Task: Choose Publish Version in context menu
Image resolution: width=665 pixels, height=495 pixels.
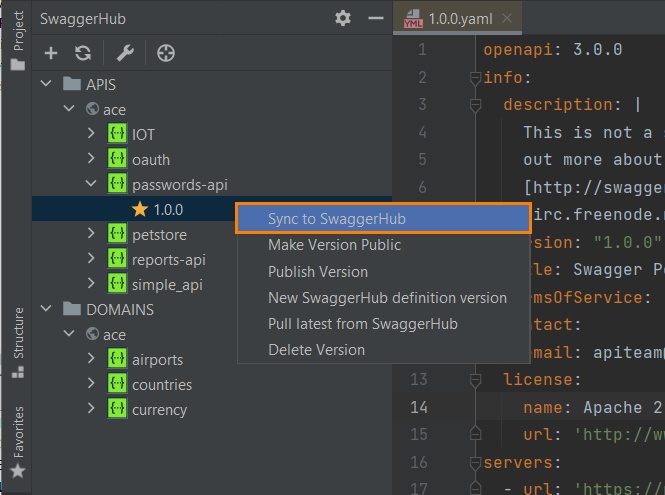Action: 318,272
